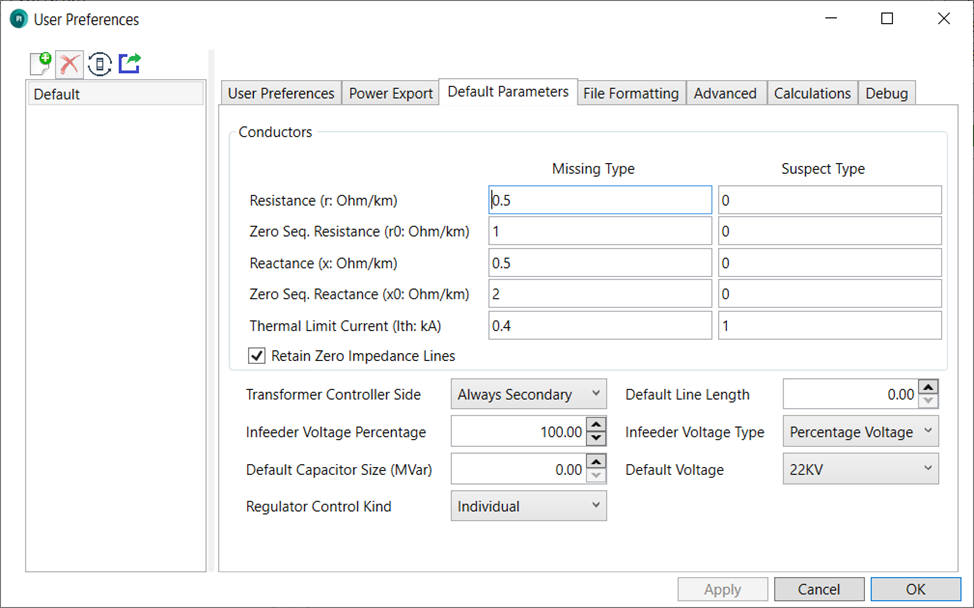Open the Transformer Controller Side dropdown
This screenshot has width=974, height=608.
(x=528, y=395)
